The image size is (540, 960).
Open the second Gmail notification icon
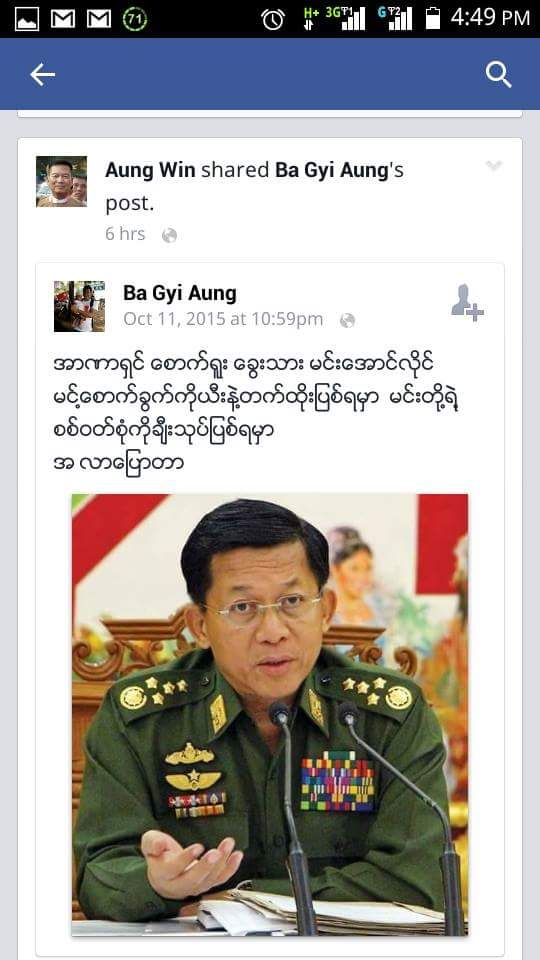99,19
